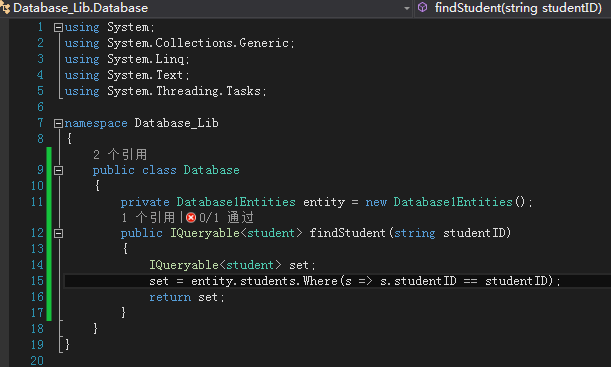Viewport: 611px width, 367px height.
Task: Click the 'private' keyword on line 11
Action: tap(145, 202)
